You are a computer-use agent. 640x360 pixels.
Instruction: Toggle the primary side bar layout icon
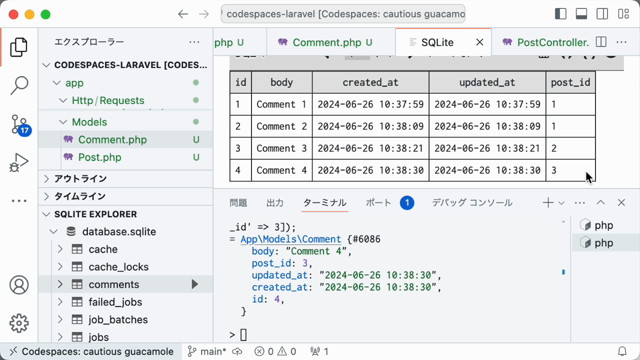[x=561, y=14]
